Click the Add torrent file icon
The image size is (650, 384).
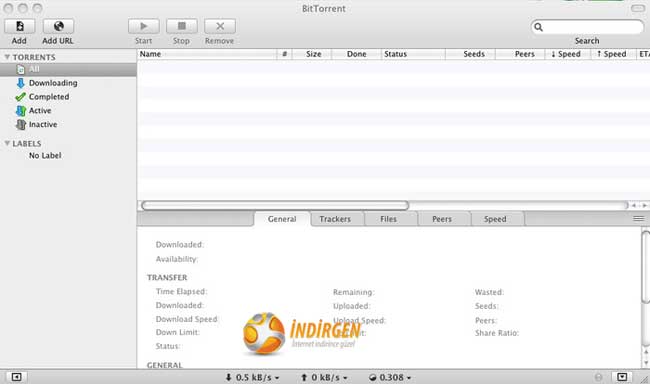(19, 26)
